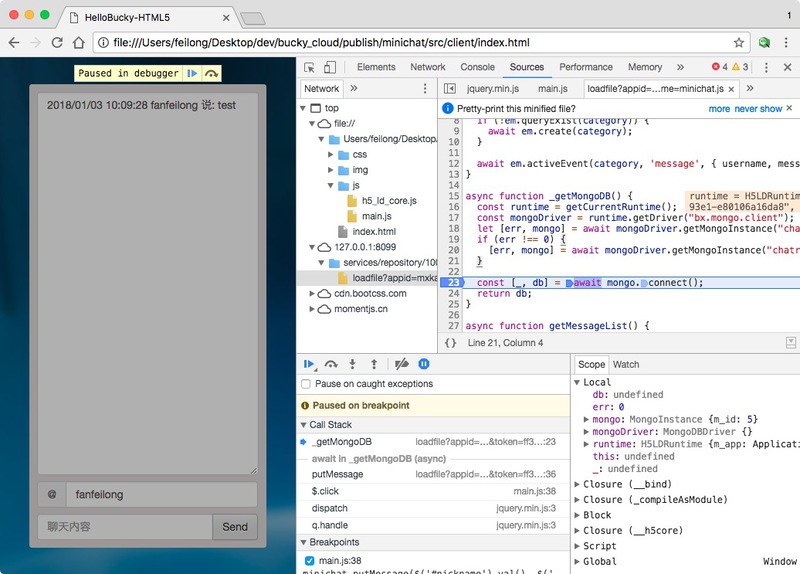Activate the inspect element picker
This screenshot has height=574, width=800.
[x=310, y=67]
